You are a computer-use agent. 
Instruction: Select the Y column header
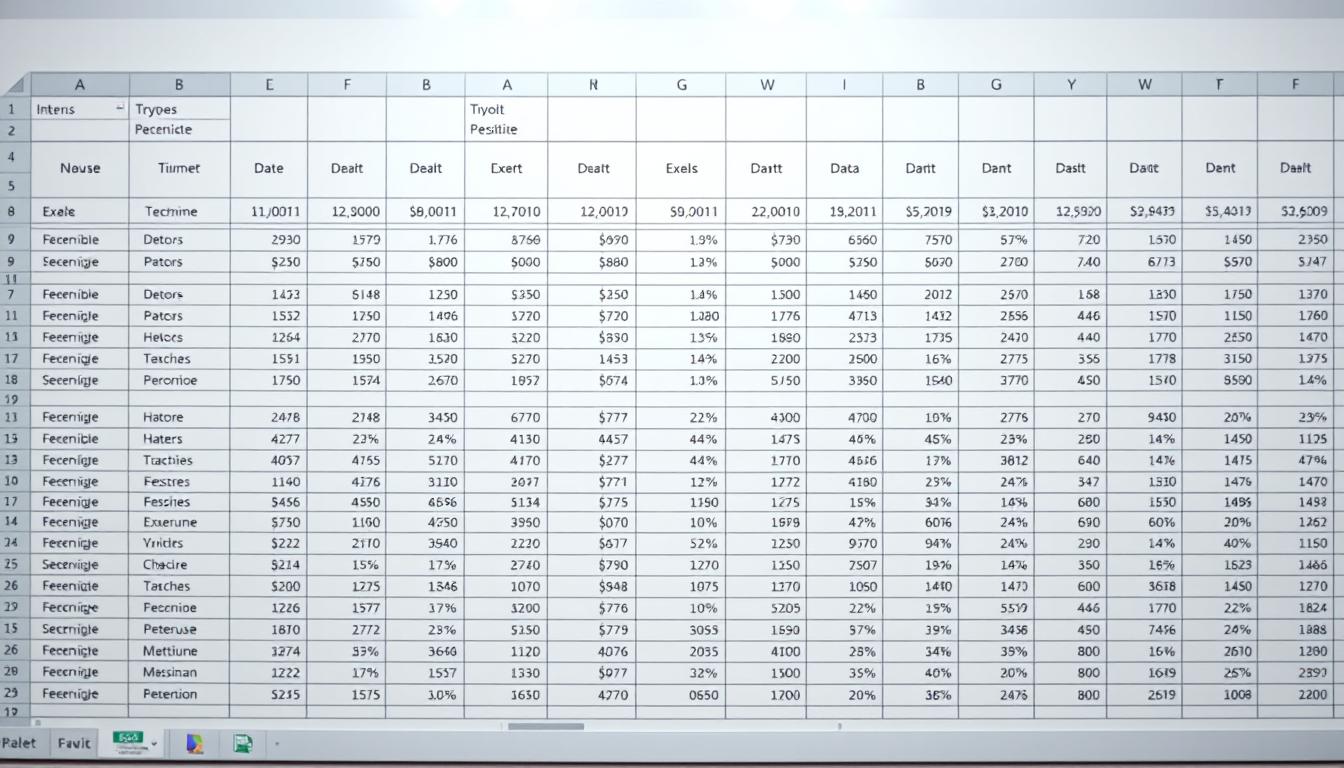1071,84
